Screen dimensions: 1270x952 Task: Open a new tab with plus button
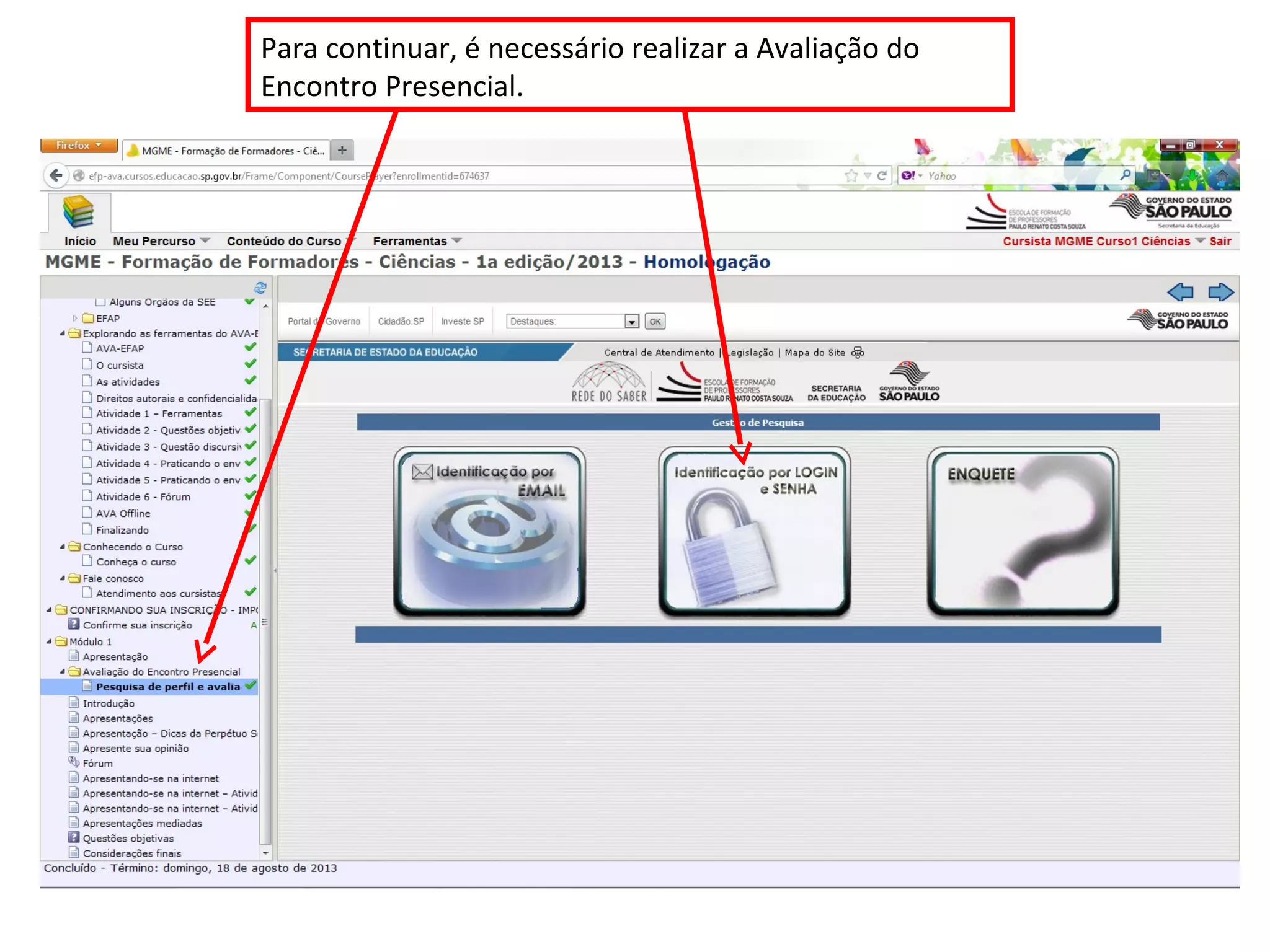pos(342,151)
